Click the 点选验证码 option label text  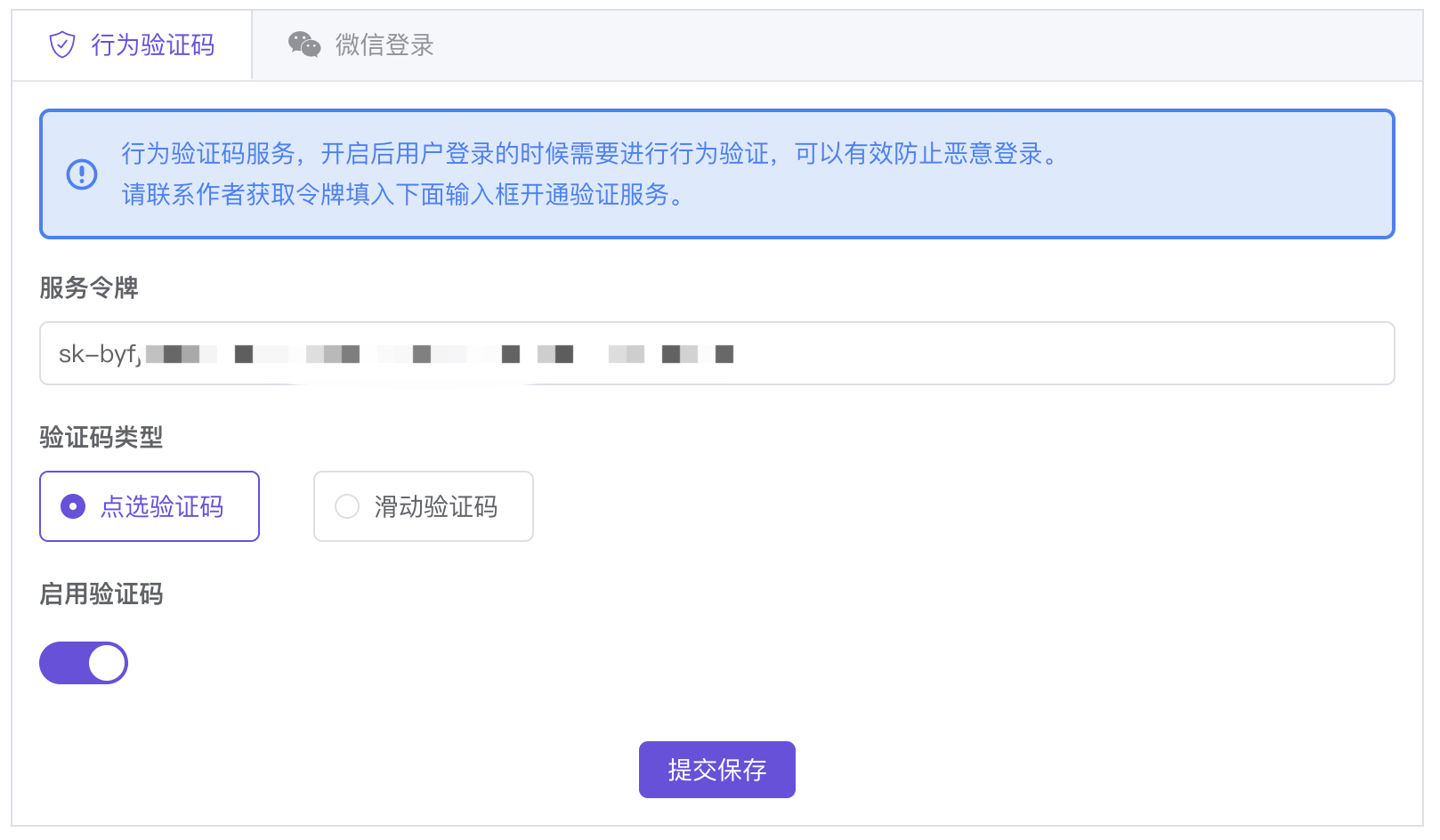tap(162, 506)
